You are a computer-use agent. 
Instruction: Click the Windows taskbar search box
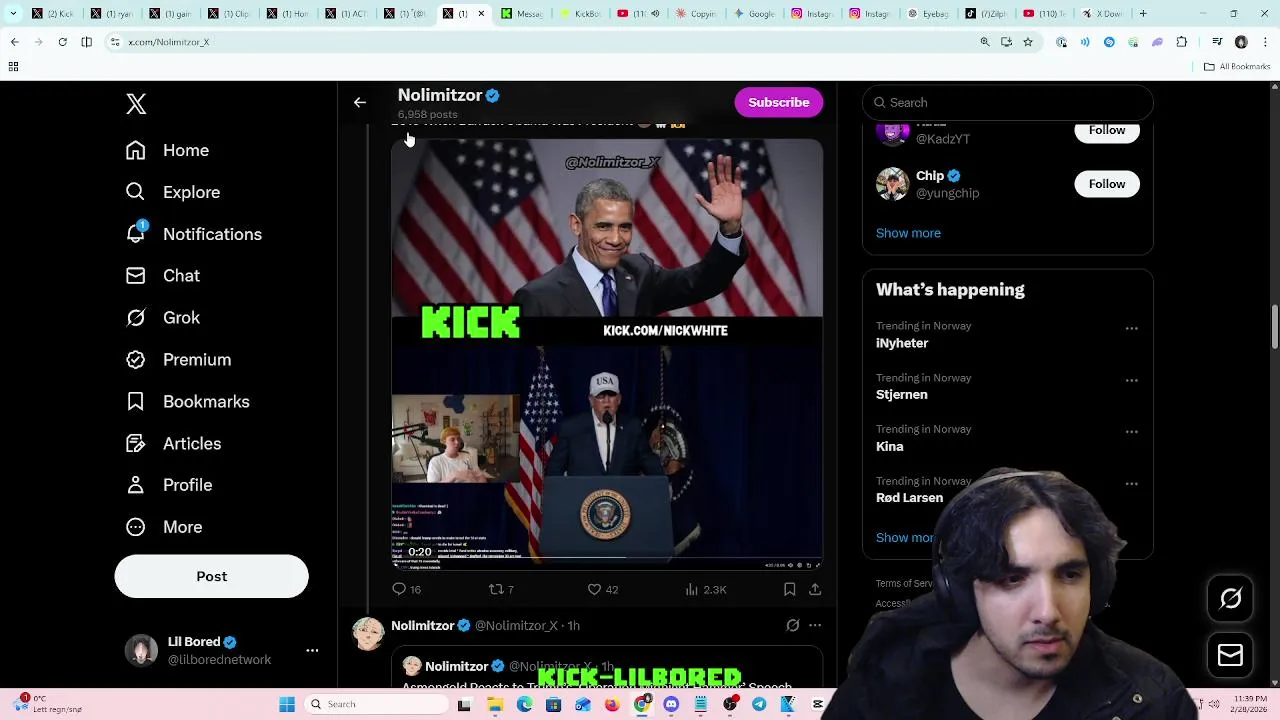pyautogui.click(x=376, y=704)
